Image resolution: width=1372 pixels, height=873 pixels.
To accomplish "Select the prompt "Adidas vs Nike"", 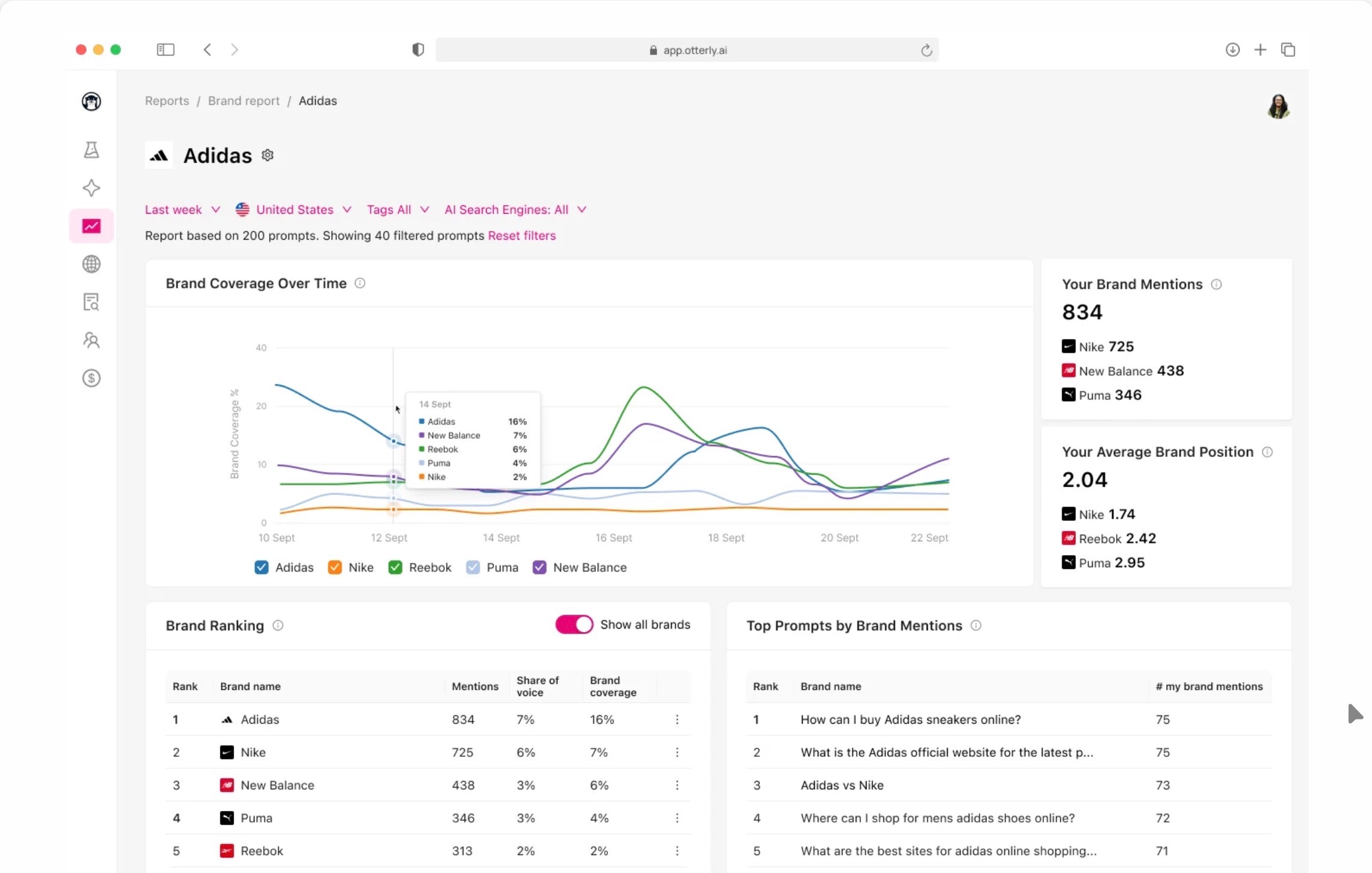I will (x=842, y=785).
